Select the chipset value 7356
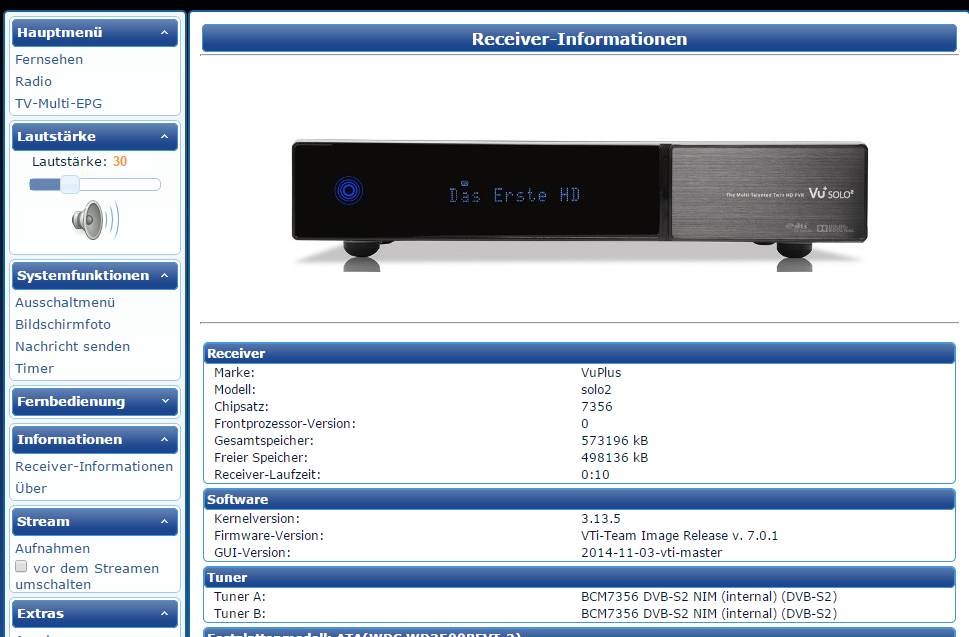Screen dimensions: 969x637 (x=596, y=407)
